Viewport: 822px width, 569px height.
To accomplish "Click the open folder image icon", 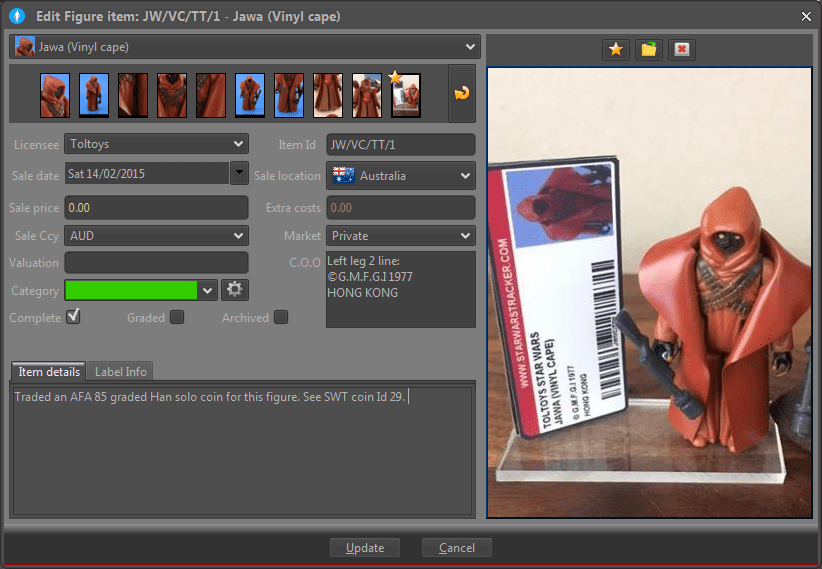I will click(649, 49).
